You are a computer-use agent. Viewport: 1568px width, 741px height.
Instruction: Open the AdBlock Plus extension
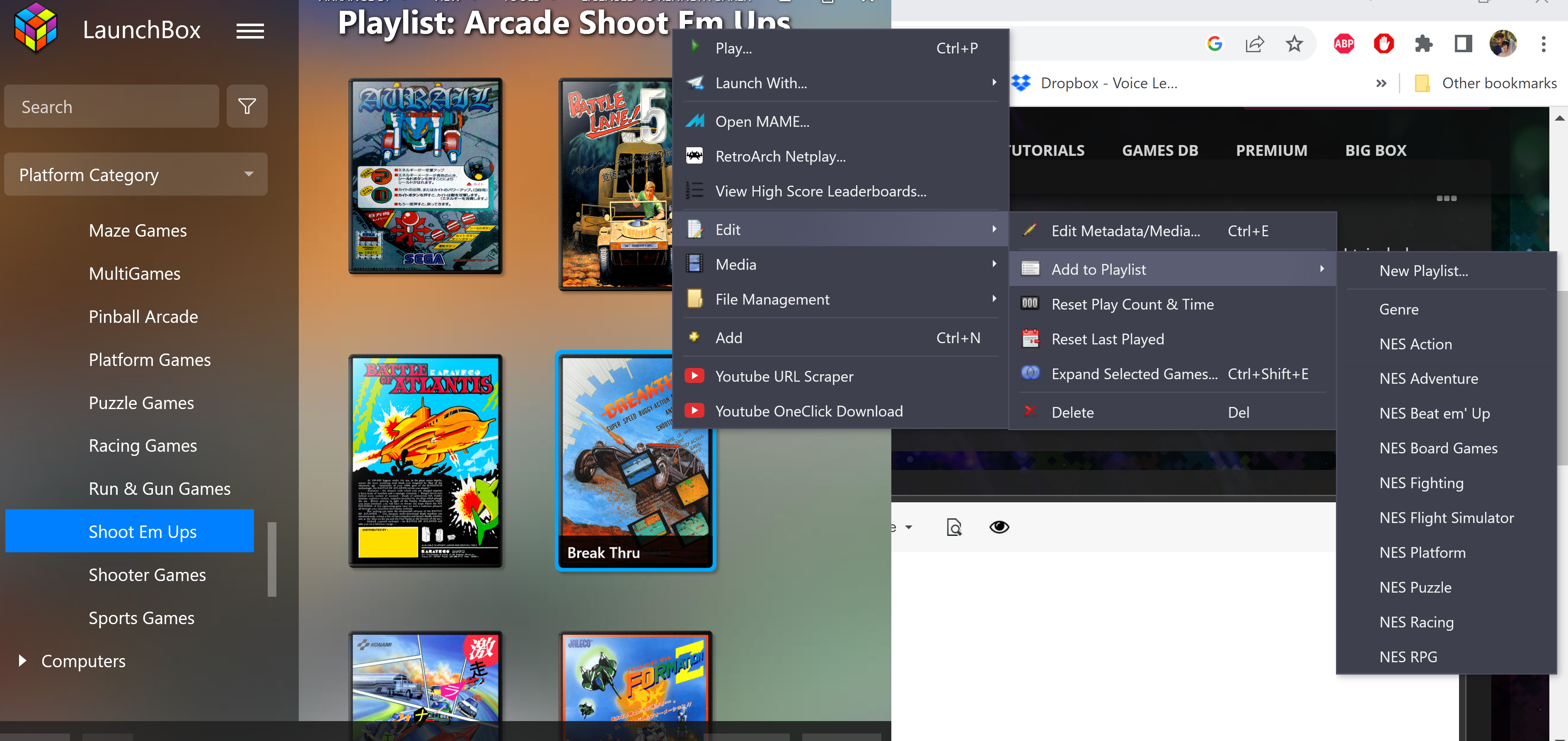[1344, 44]
